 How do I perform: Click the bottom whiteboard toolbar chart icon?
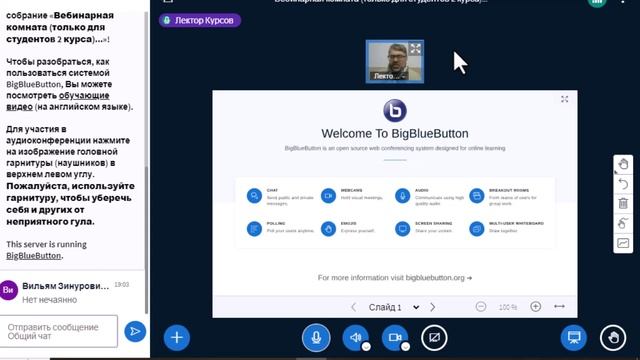point(623,243)
